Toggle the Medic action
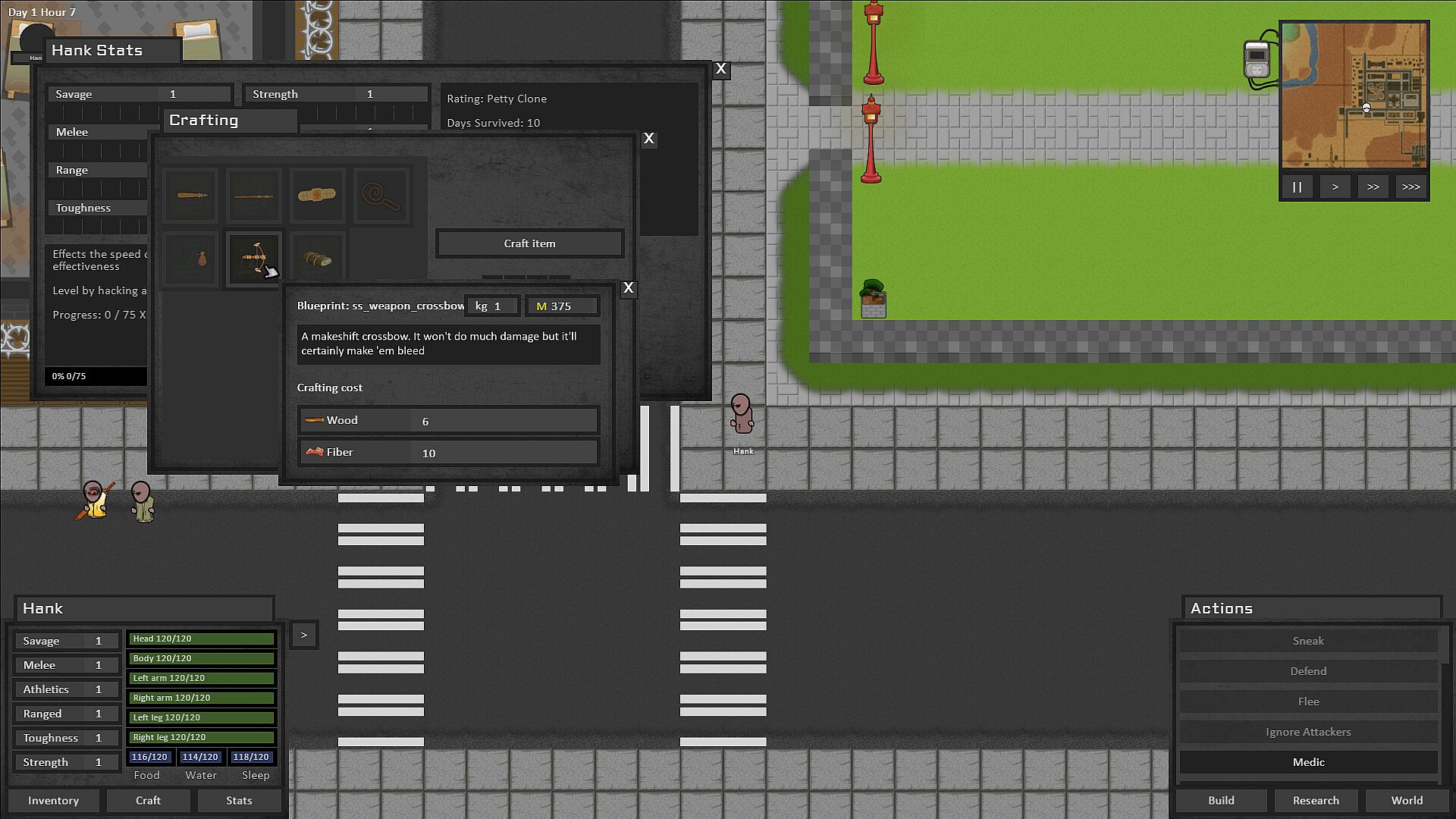Screen dimensions: 1456x819 pyautogui.click(x=1308, y=762)
